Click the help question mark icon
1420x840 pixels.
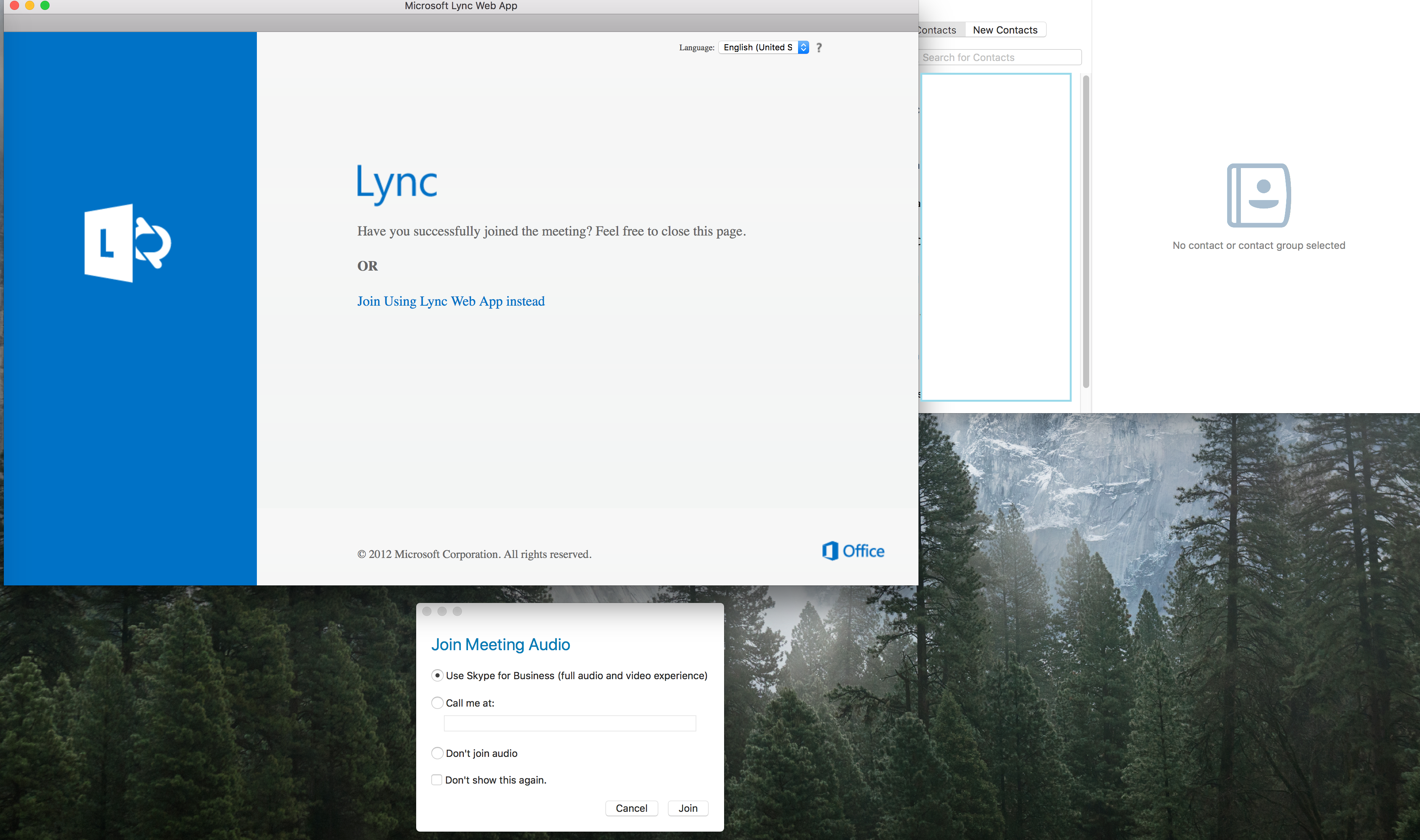[818, 48]
